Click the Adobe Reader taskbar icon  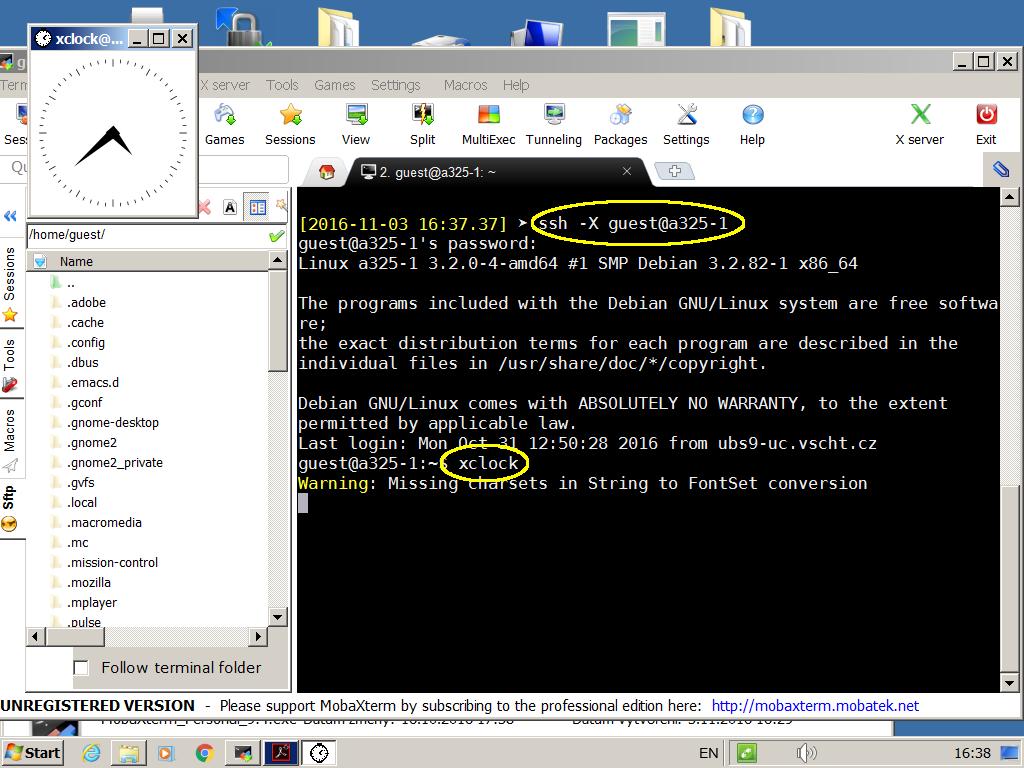281,753
